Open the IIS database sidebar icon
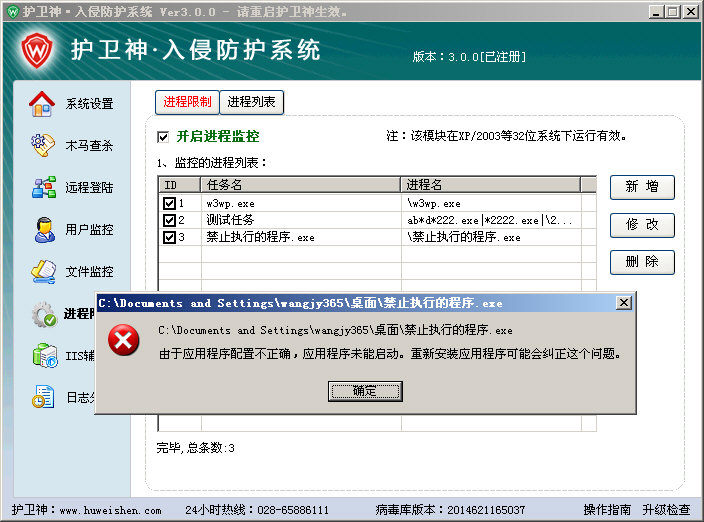Viewport: 704px width, 522px height. tap(44, 355)
